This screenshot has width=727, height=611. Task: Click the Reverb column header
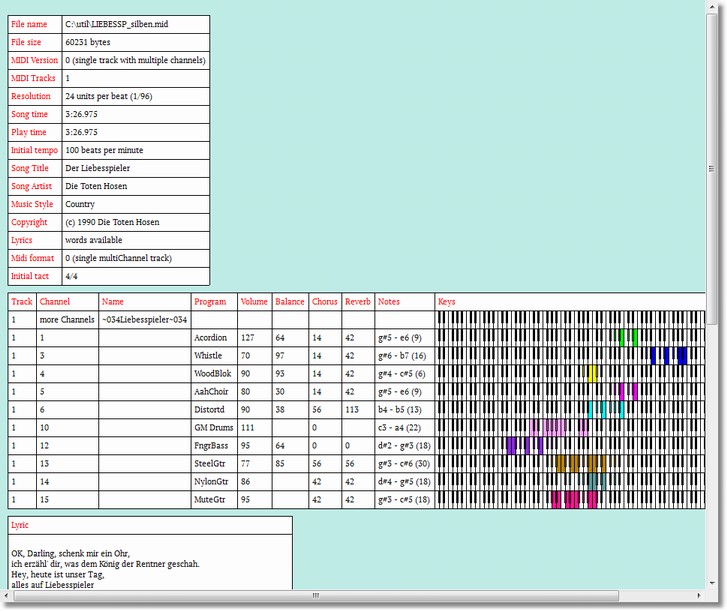pyautogui.click(x=357, y=302)
